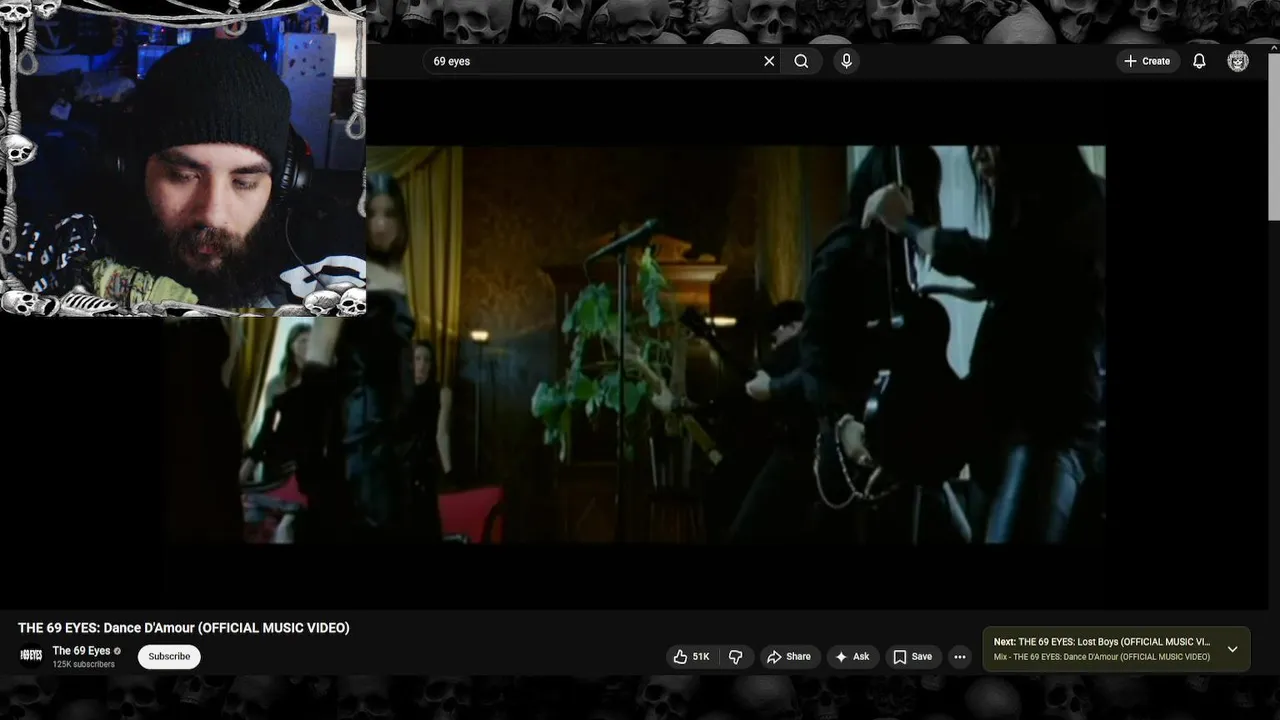Screen dimensions: 1280x720
Task: Like the video with thumbs up 51K
Action: click(691, 657)
